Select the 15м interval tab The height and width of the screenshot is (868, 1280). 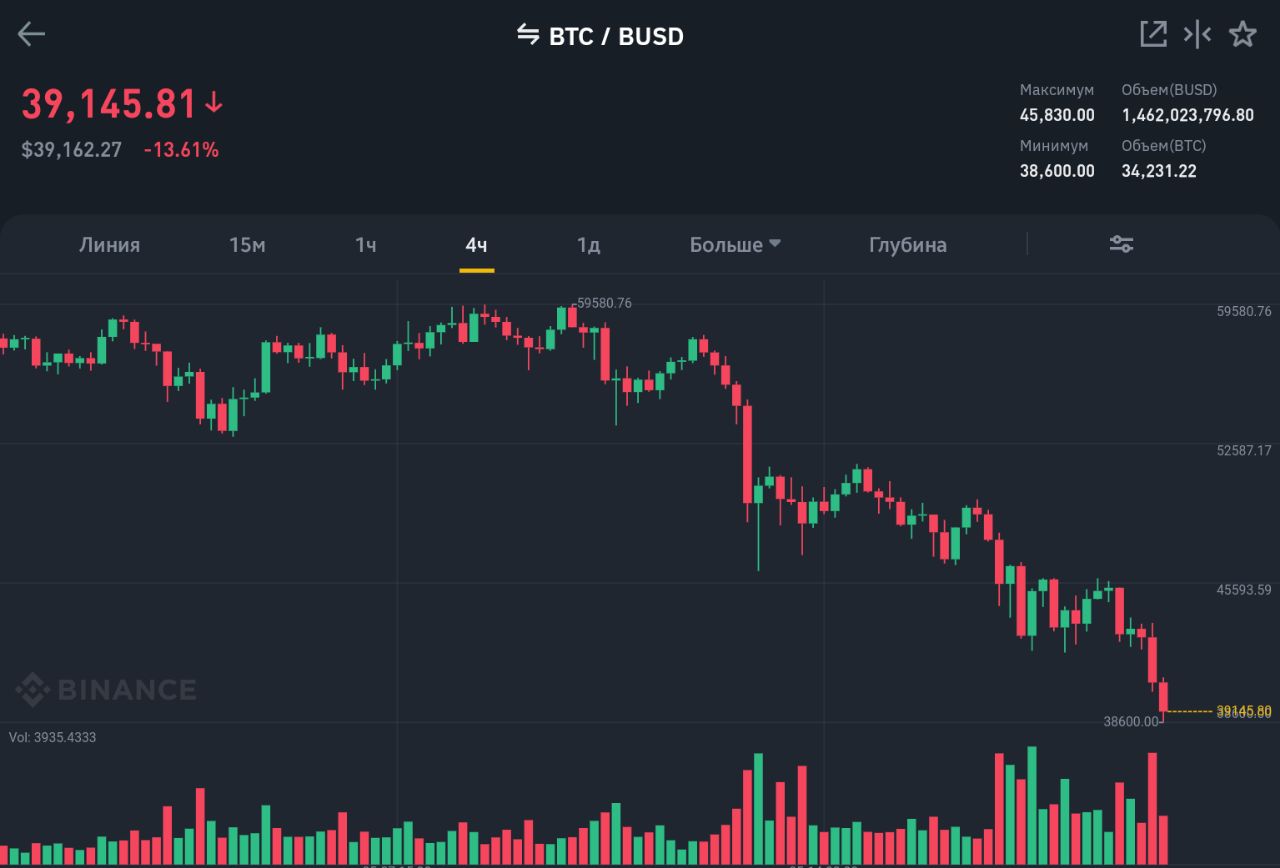247,245
